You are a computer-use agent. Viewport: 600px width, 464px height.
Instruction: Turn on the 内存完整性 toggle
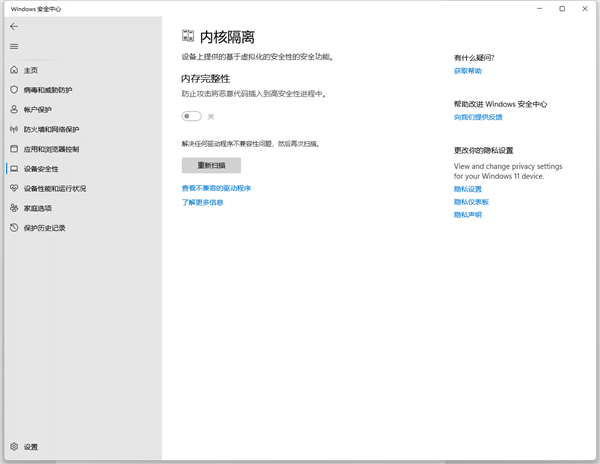click(192, 116)
